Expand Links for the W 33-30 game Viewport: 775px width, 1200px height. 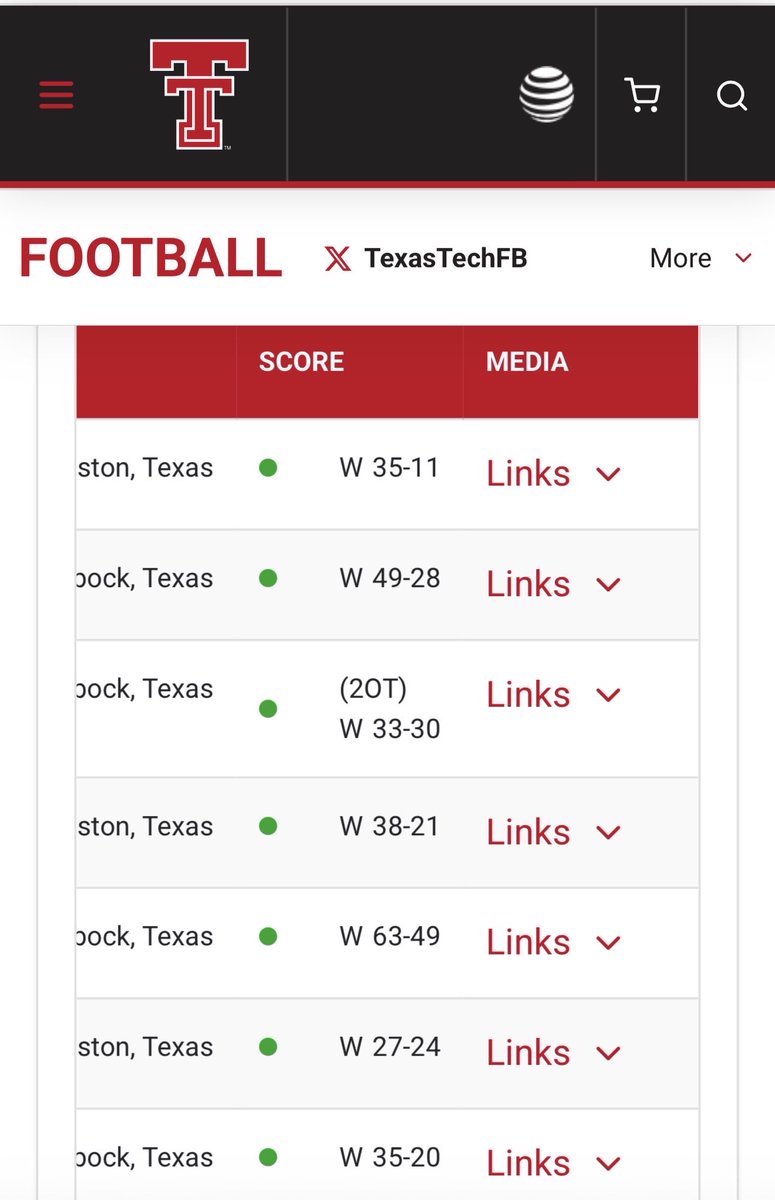tap(554, 694)
